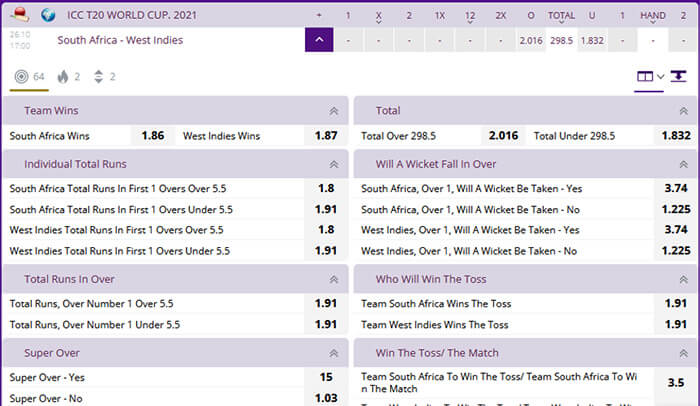This screenshot has height=406, width=700.
Task: Pick West Indies first over Over 5.5
Action: [326, 230]
